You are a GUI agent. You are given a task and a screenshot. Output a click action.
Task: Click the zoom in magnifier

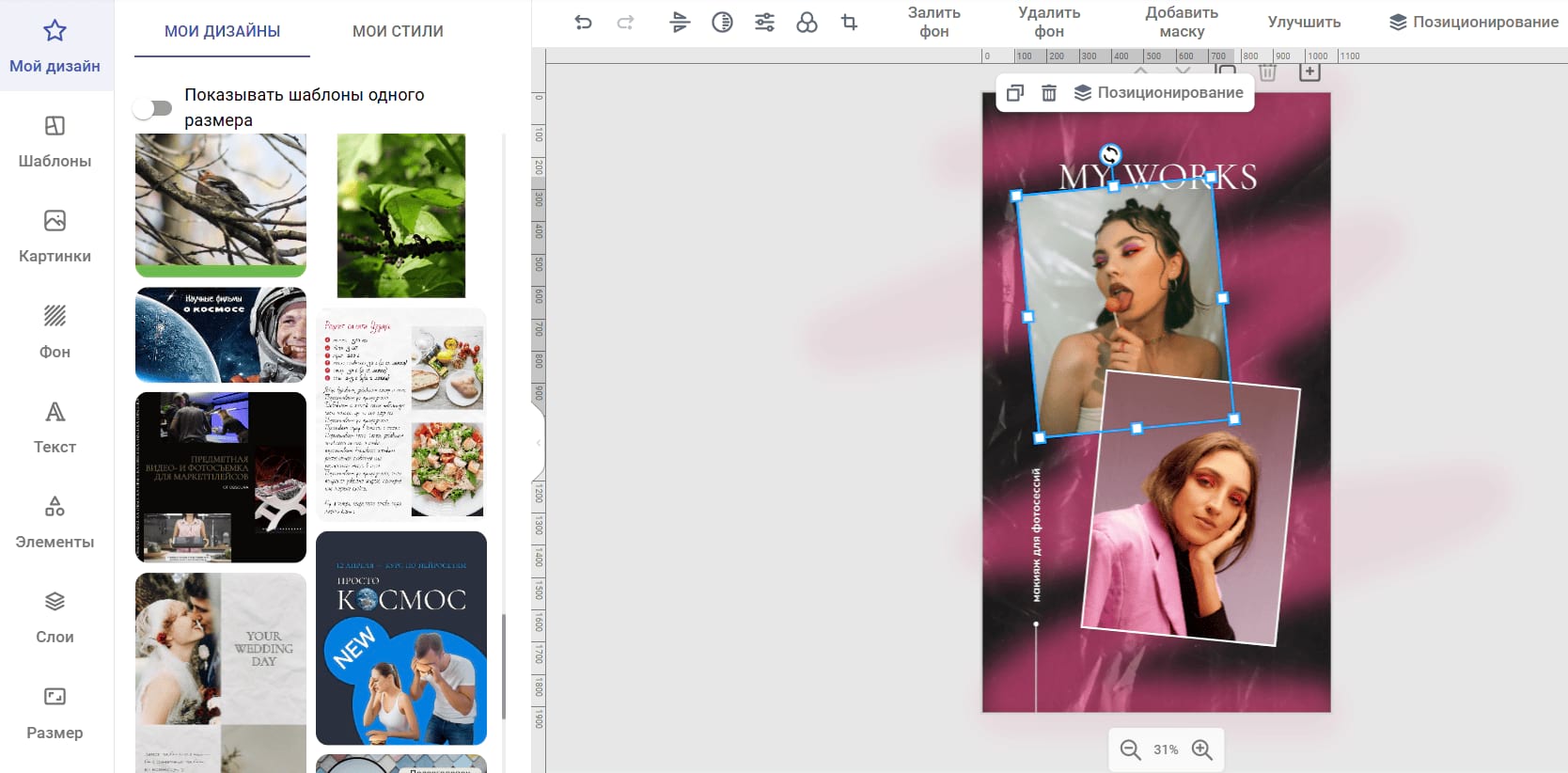pos(1201,749)
